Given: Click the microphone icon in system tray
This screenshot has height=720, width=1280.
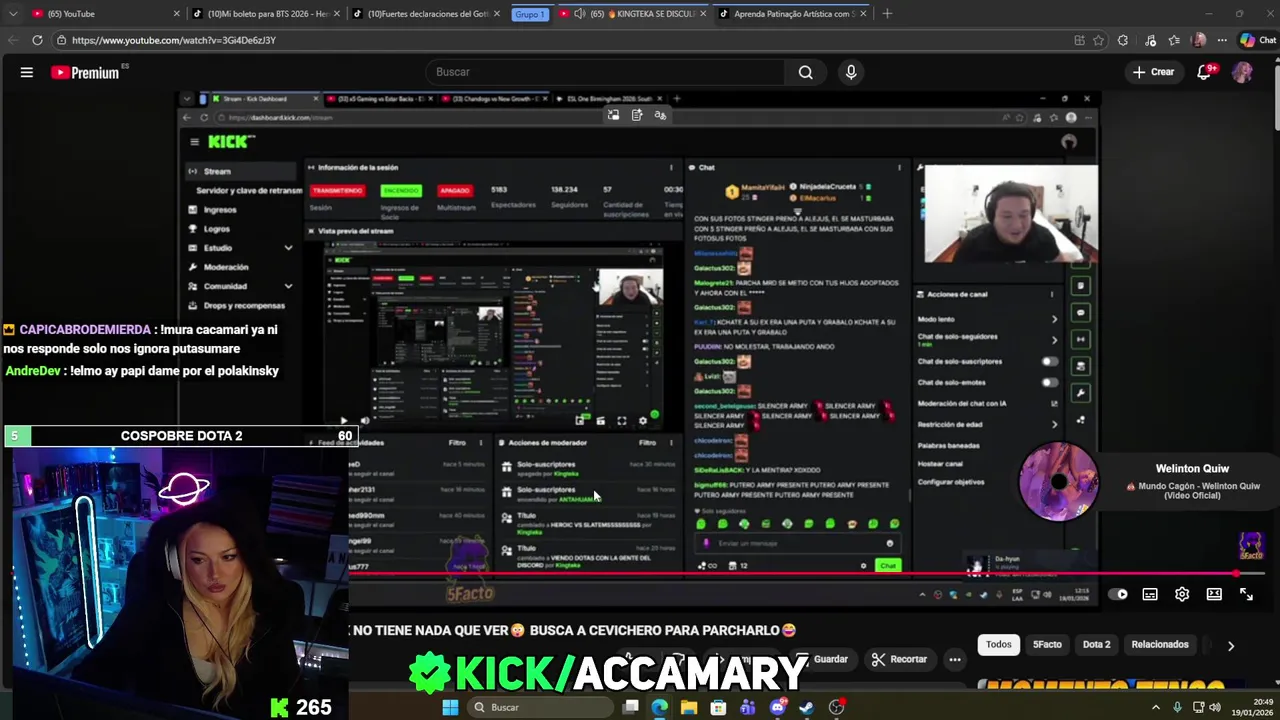Looking at the screenshot, I should point(1175,707).
